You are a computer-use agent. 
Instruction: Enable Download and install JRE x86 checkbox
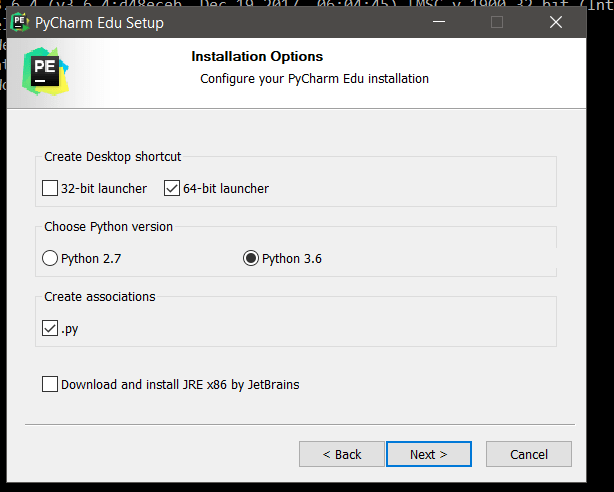click(x=50, y=384)
